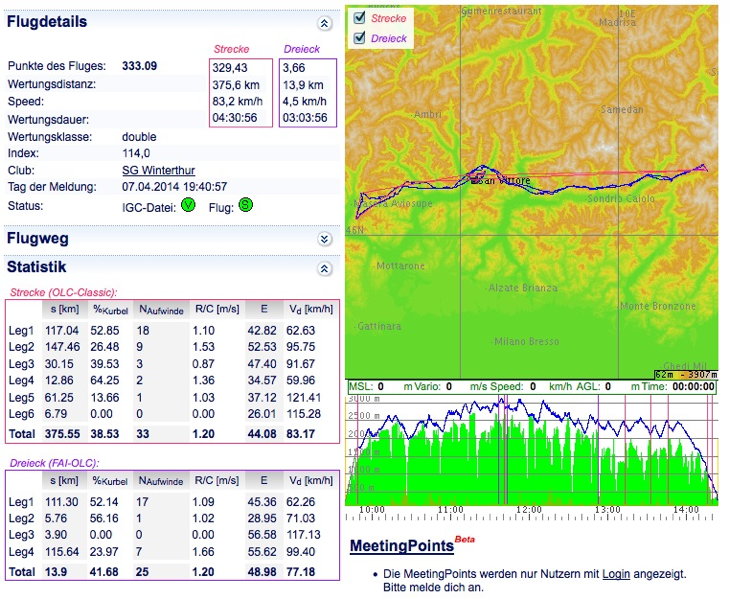Expand the Flugweg section

(x=324, y=239)
